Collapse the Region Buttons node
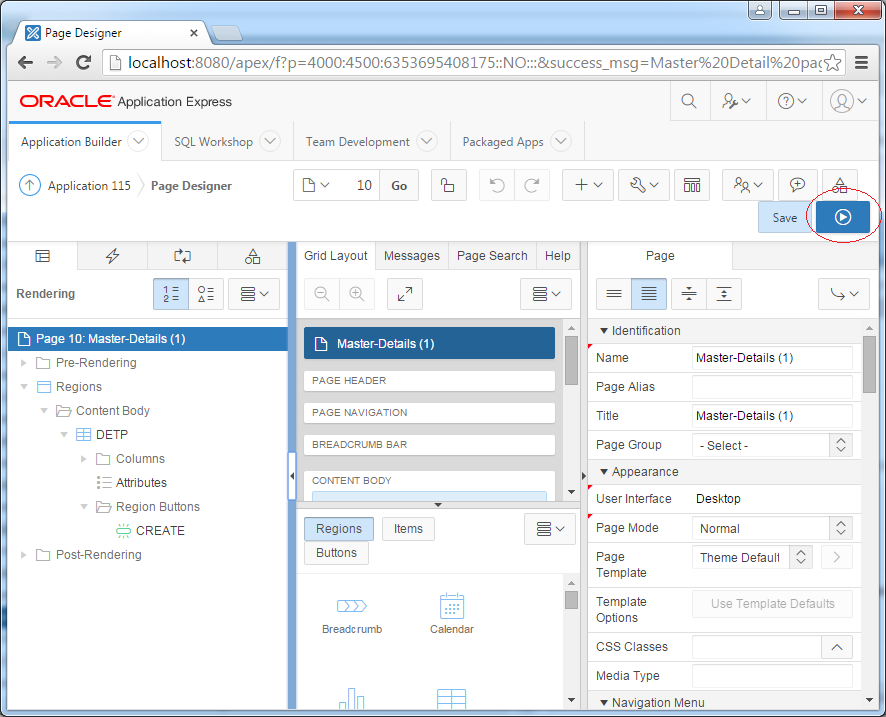This screenshot has width=886, height=717. 84,507
